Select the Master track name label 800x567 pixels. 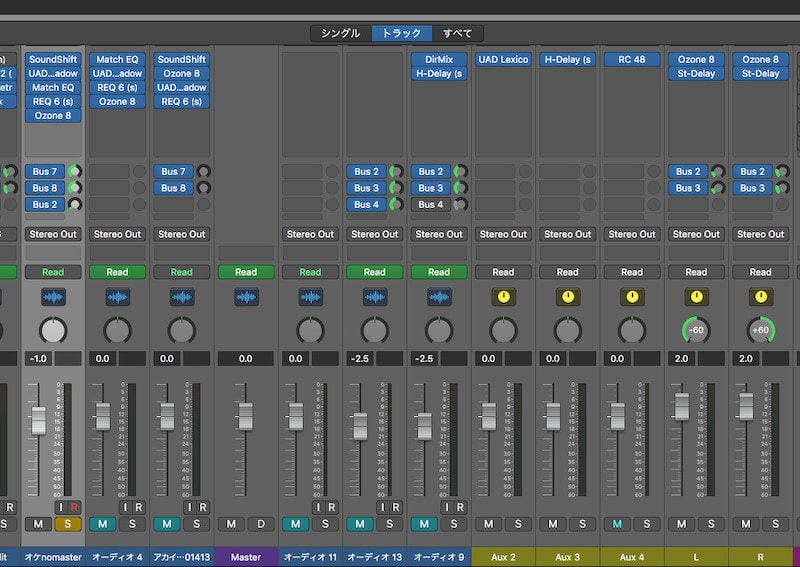click(246, 557)
